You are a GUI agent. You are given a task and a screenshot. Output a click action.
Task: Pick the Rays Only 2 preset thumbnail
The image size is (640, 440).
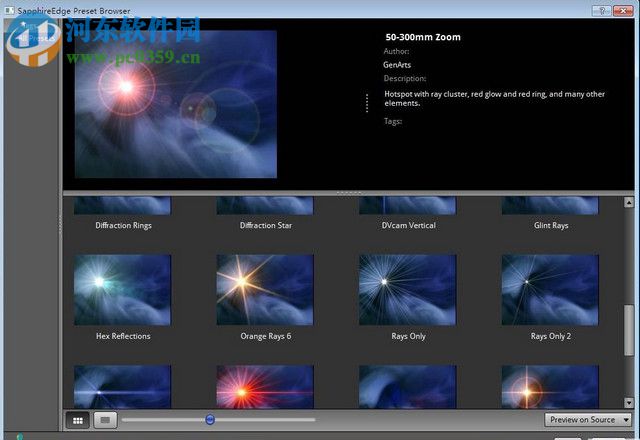(550, 290)
